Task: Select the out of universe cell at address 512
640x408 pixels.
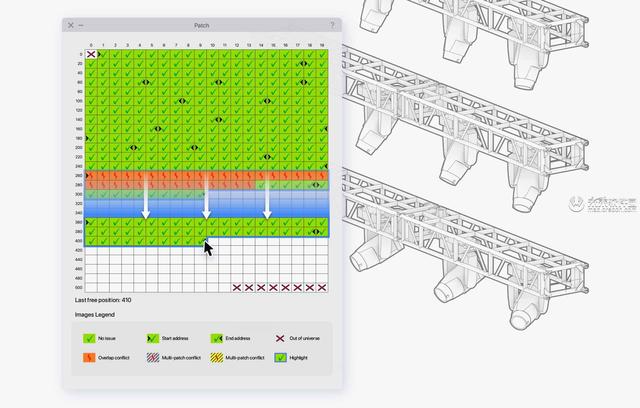Action: tap(237, 288)
